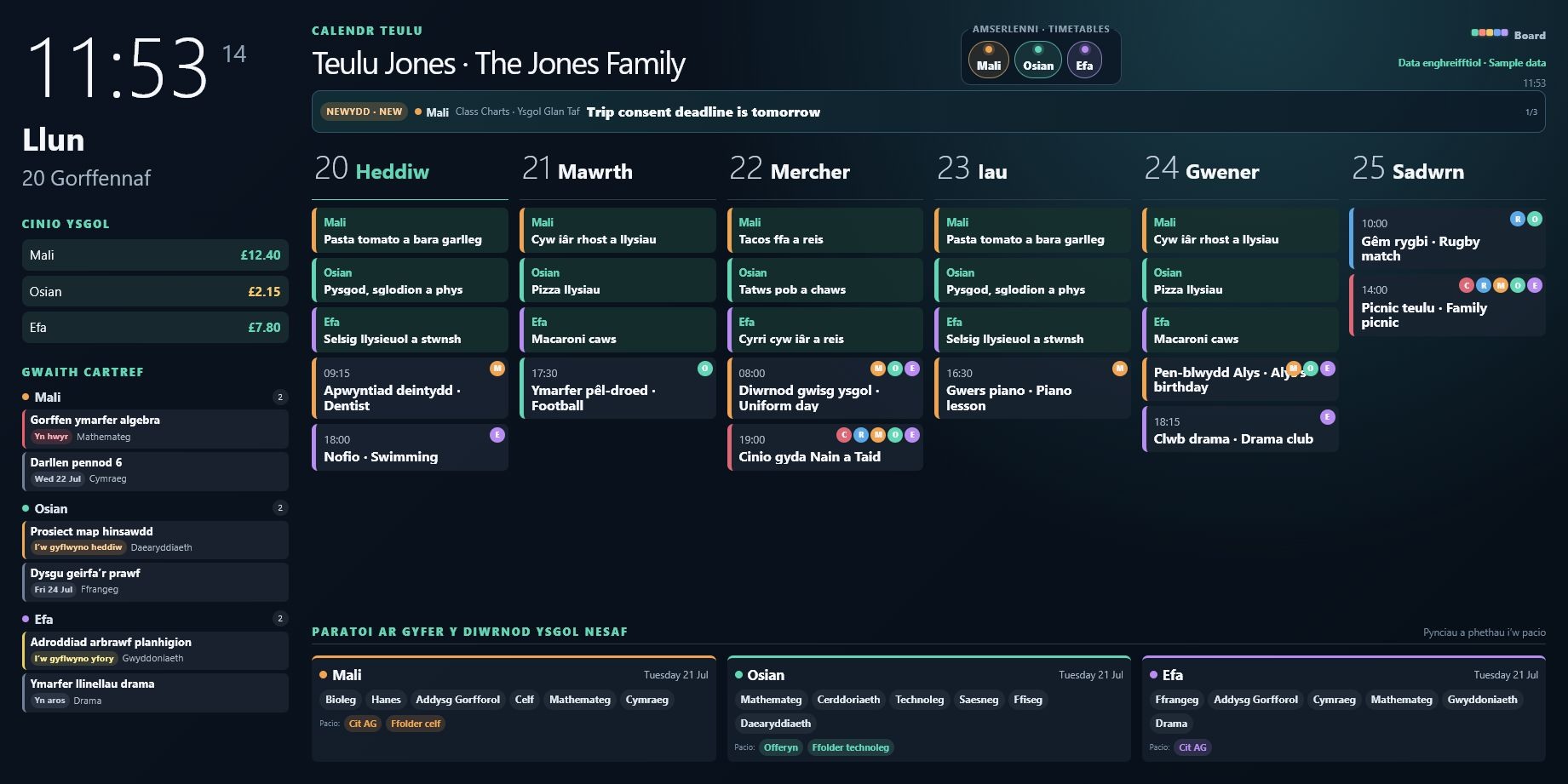Click the Board colored-dots icon
Screen dimensions: 1568x784
pyautogui.click(x=1490, y=33)
